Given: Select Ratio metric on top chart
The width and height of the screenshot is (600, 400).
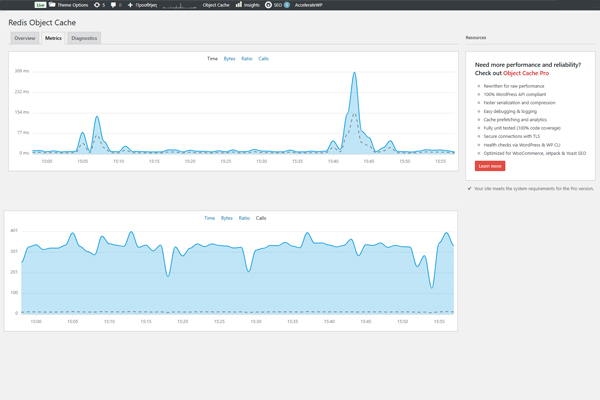Looking at the screenshot, I should [x=246, y=59].
